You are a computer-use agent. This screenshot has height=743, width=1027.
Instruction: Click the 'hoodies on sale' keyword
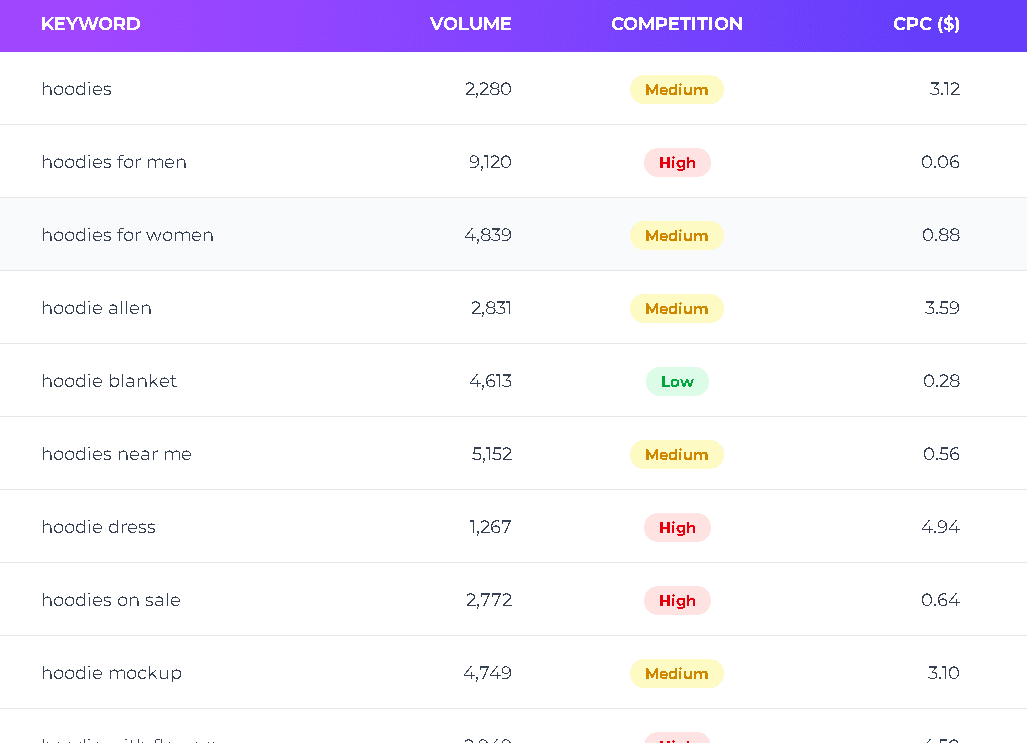point(111,600)
